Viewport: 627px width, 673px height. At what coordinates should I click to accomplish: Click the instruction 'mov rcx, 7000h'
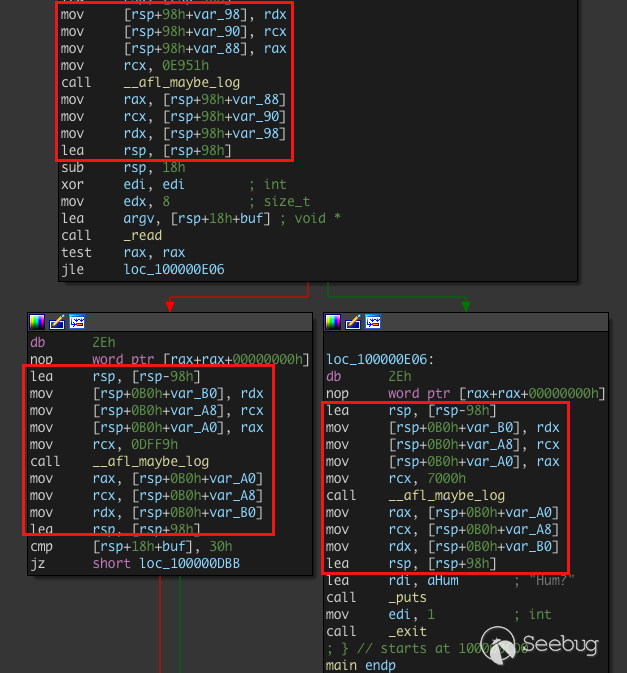[396, 479]
